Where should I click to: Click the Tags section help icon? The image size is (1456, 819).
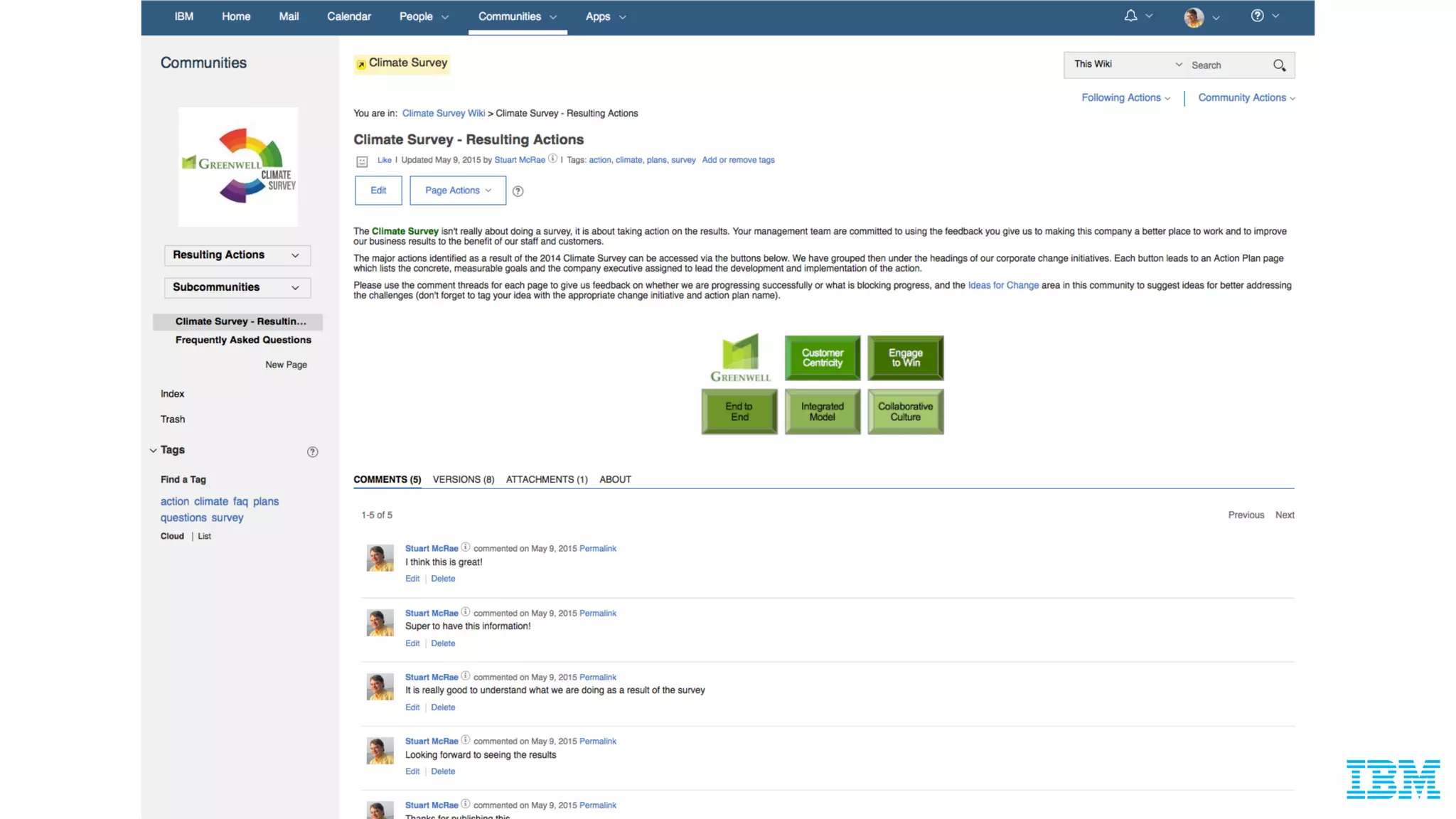[312, 451]
